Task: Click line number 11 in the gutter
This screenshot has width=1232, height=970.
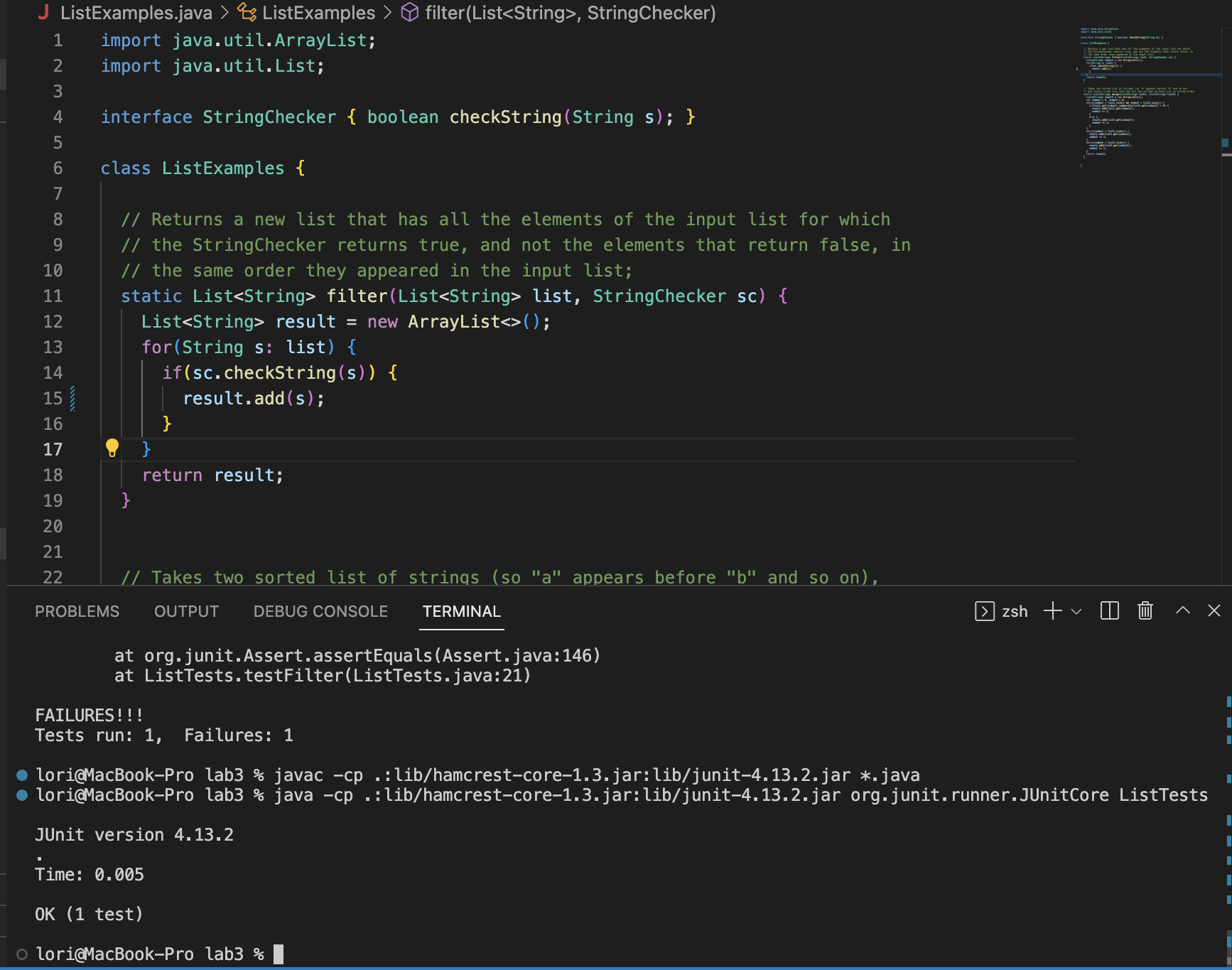Action: [53, 296]
